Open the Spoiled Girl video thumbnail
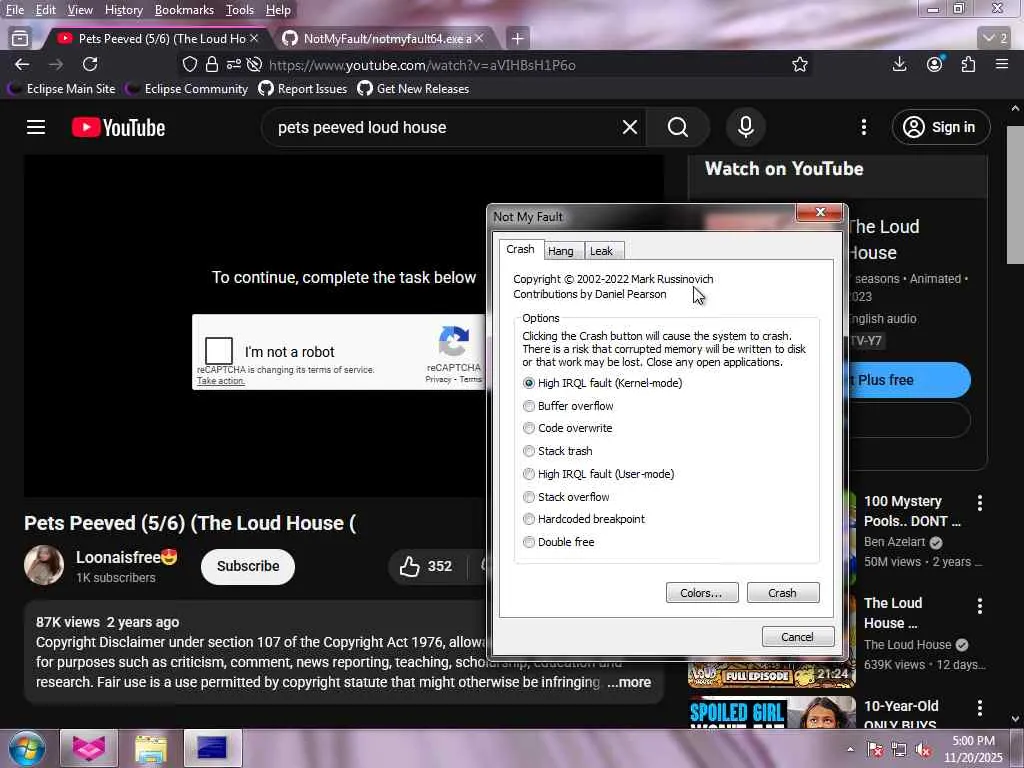This screenshot has height=768, width=1024. (772, 712)
